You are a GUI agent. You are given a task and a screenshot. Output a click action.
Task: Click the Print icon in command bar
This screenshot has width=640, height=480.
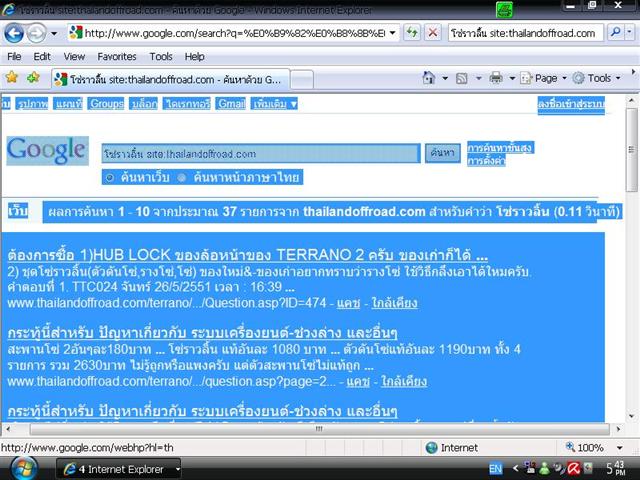tap(496, 78)
